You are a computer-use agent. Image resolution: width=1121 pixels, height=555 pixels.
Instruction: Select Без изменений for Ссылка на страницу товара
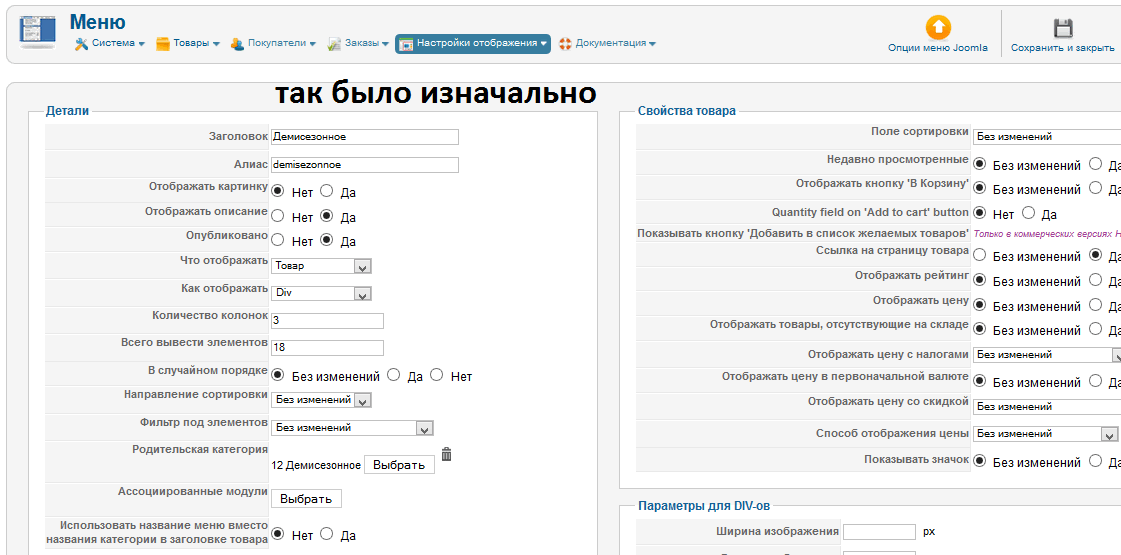click(x=979, y=255)
